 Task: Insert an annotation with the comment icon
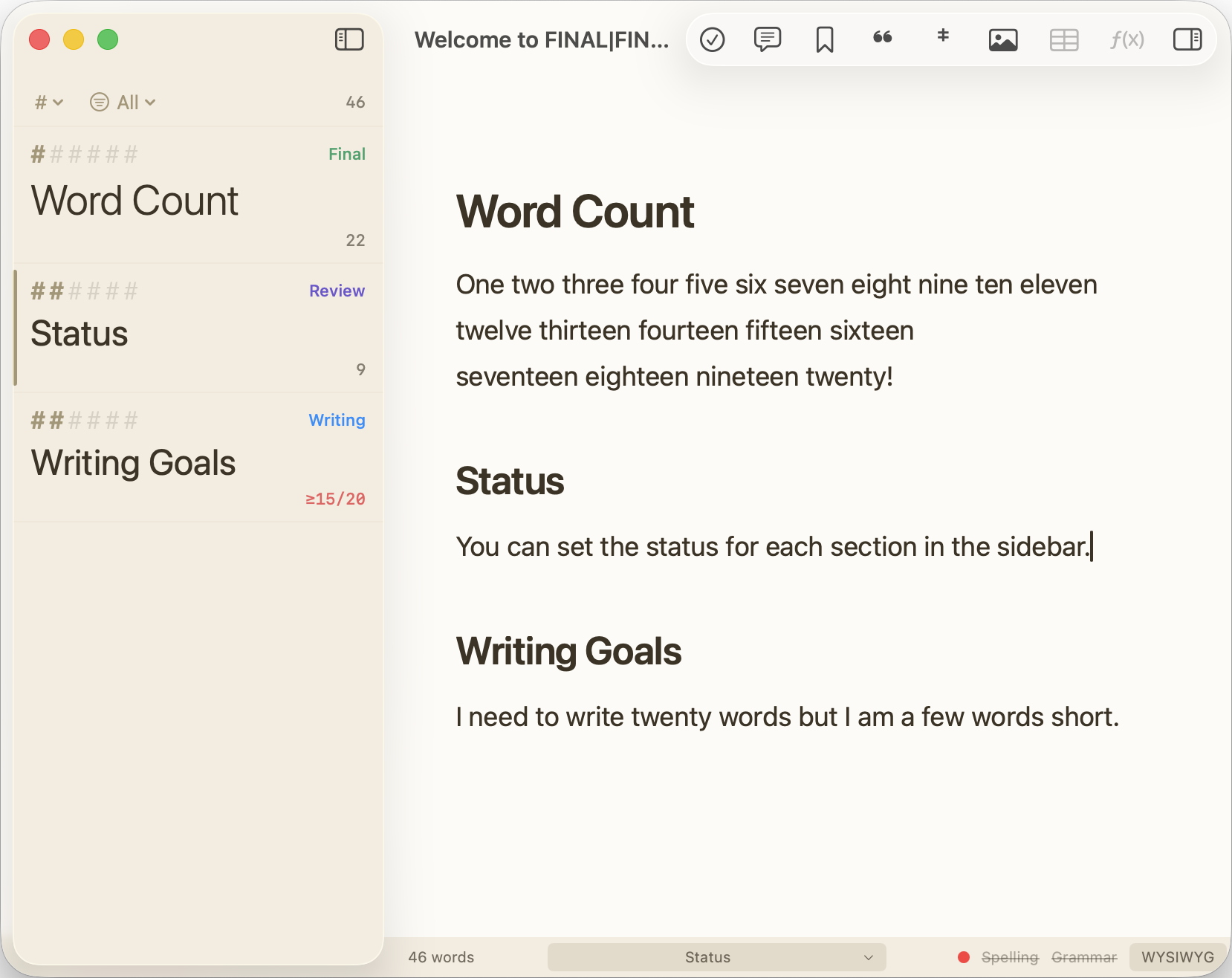(768, 39)
